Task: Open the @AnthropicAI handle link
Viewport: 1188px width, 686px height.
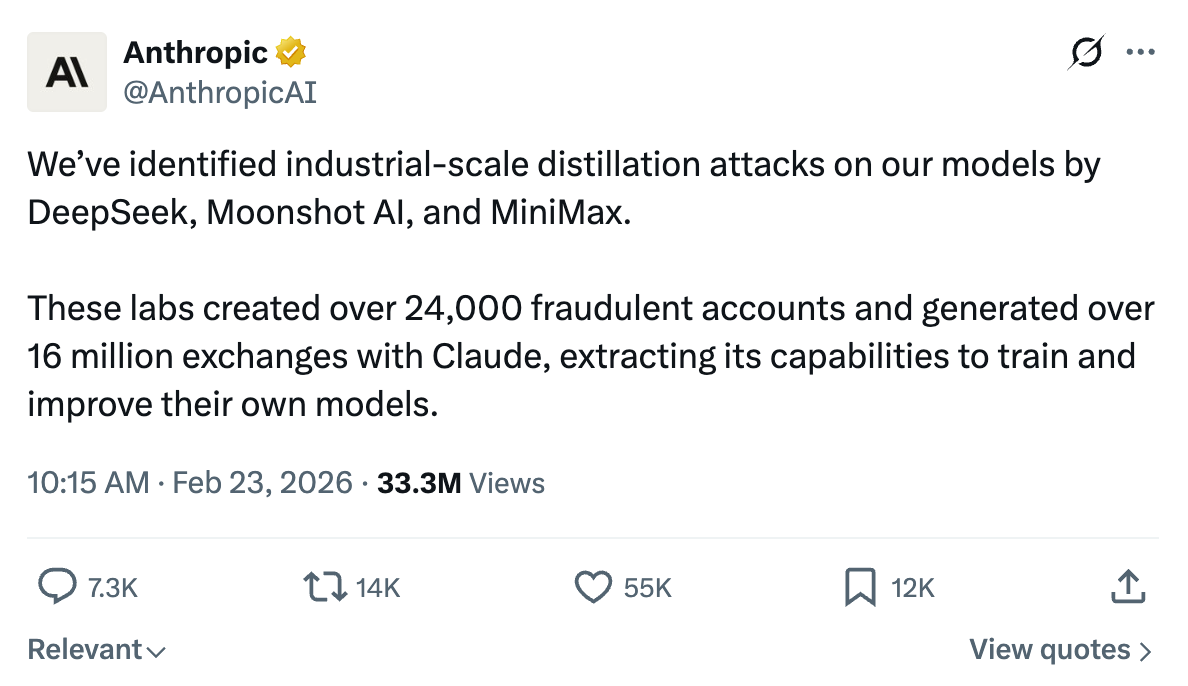Action: click(x=219, y=94)
